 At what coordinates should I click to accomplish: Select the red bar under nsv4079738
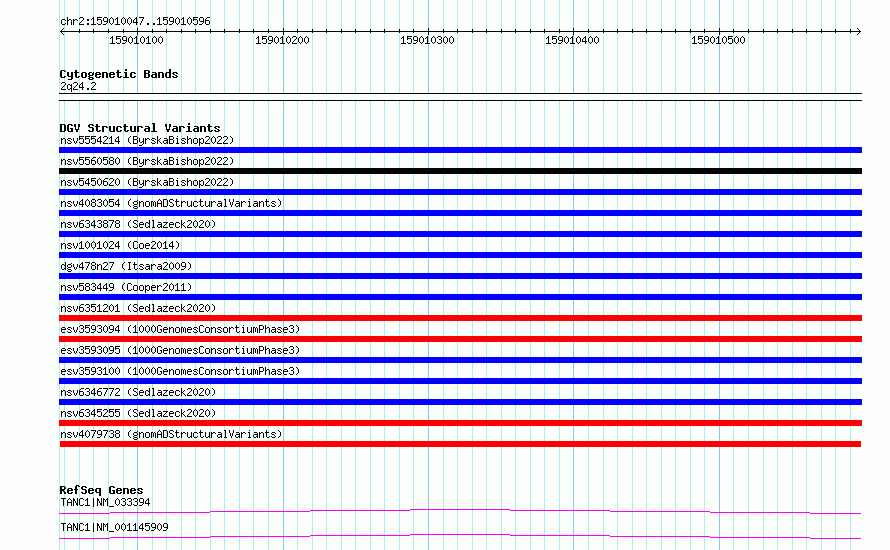pos(460,444)
